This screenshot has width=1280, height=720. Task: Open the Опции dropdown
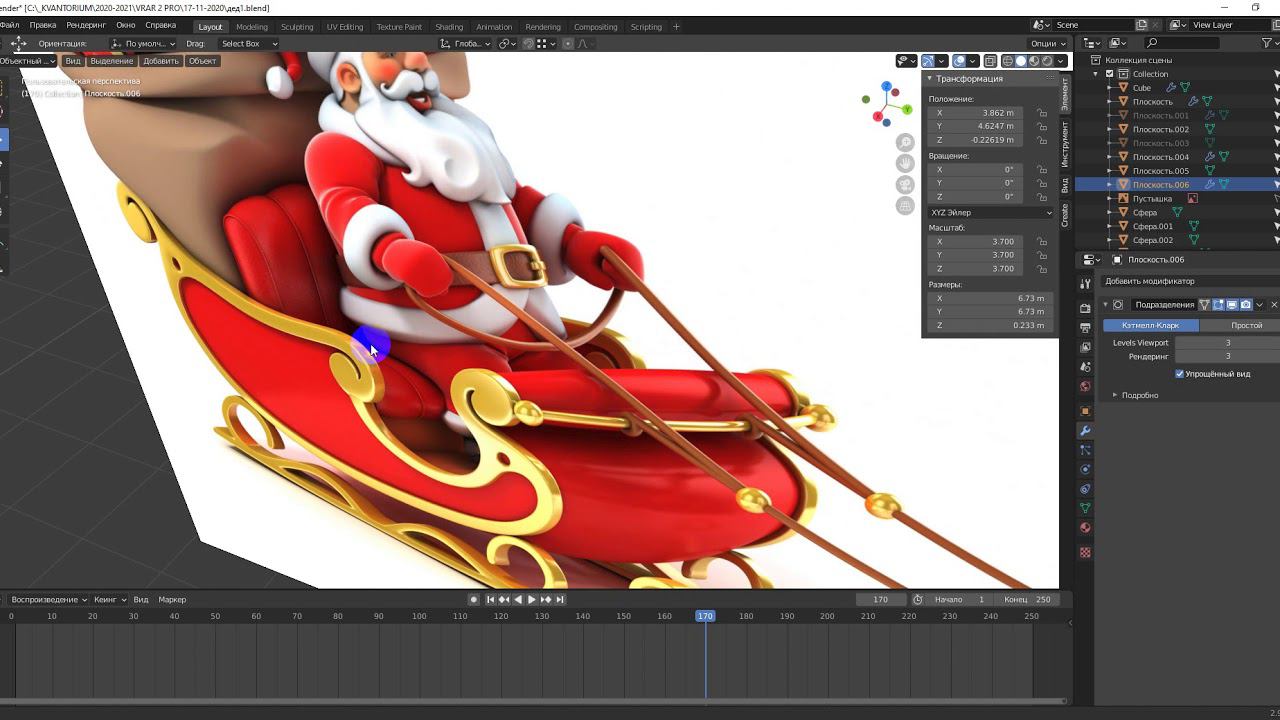tap(1047, 44)
